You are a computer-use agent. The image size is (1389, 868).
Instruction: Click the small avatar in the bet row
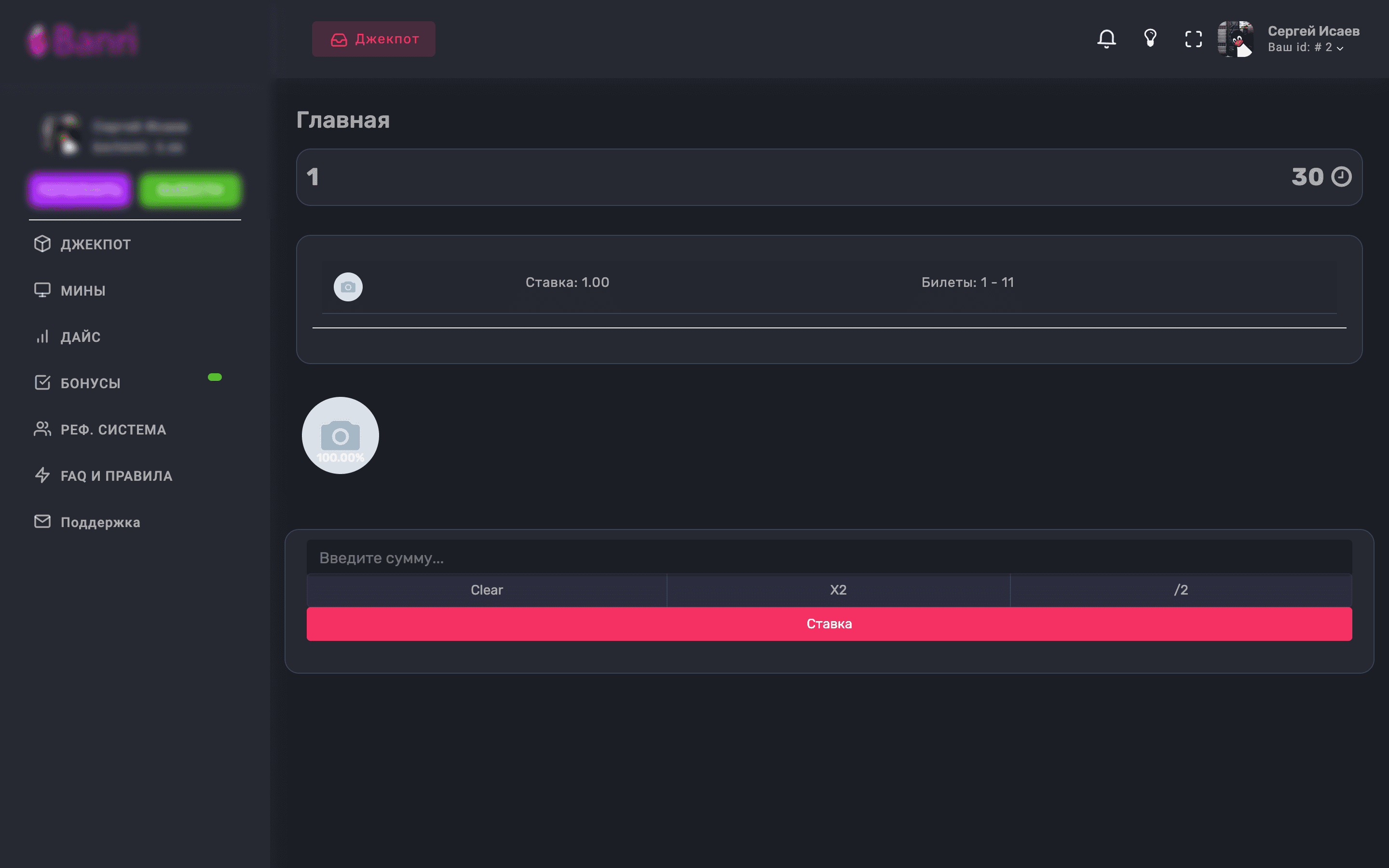point(348,286)
